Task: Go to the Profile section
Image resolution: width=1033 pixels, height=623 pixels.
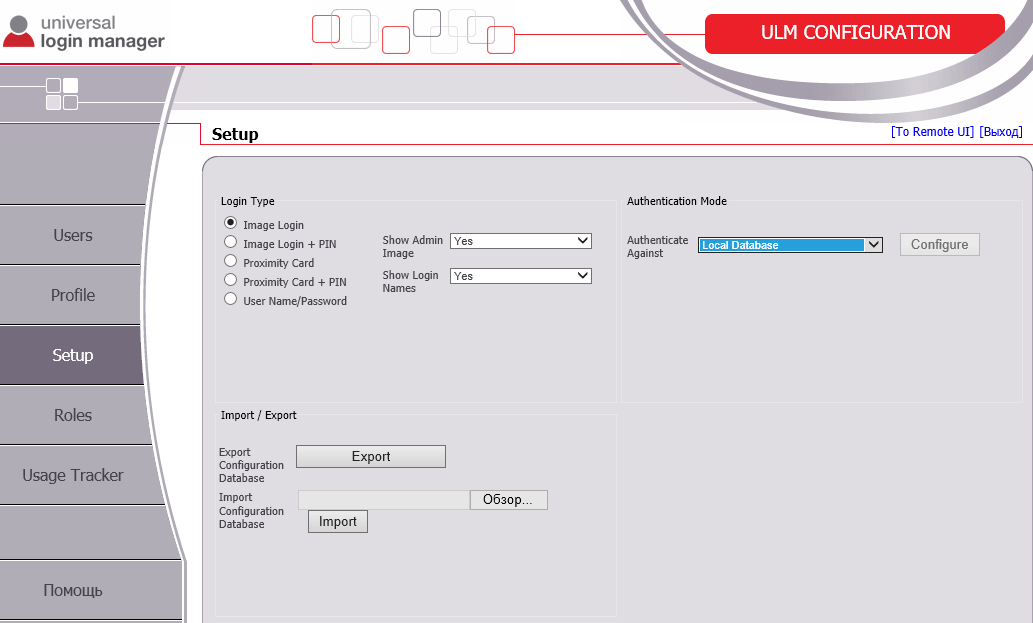Action: tap(72, 295)
